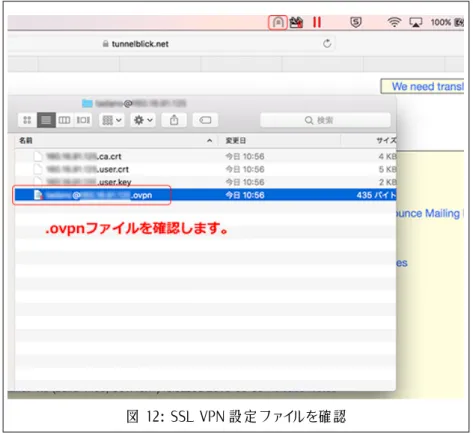Open the Wi-Fi status menu
The image size is (473, 433).
pos(394,22)
